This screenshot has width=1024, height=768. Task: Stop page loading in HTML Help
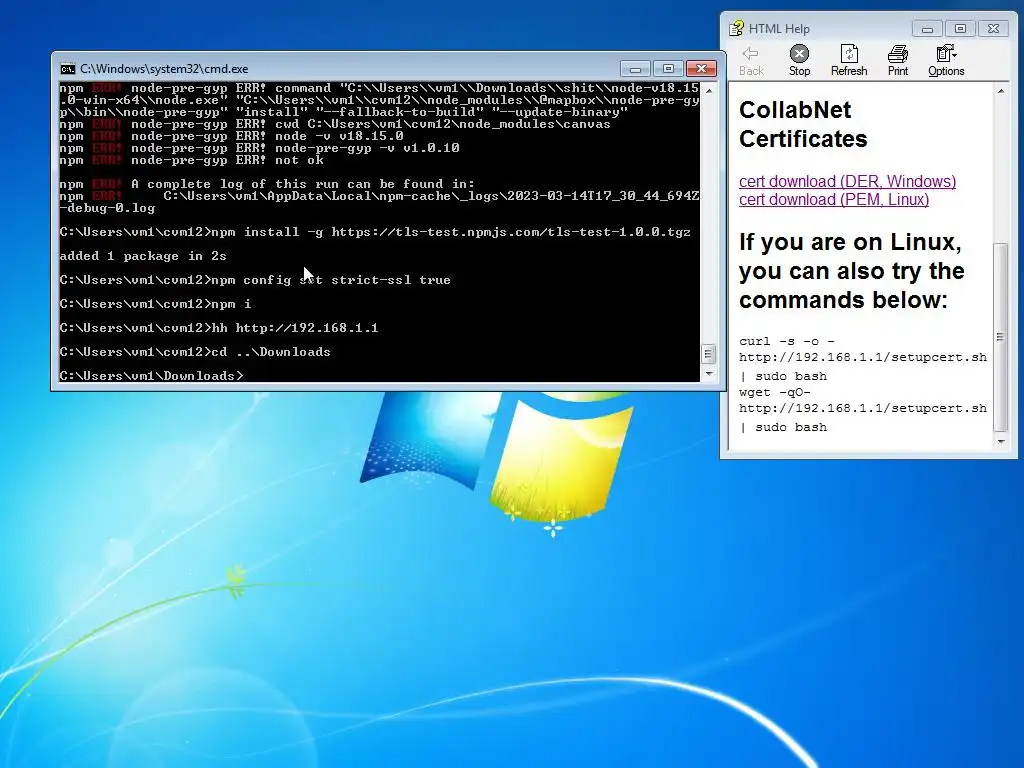[x=799, y=61]
